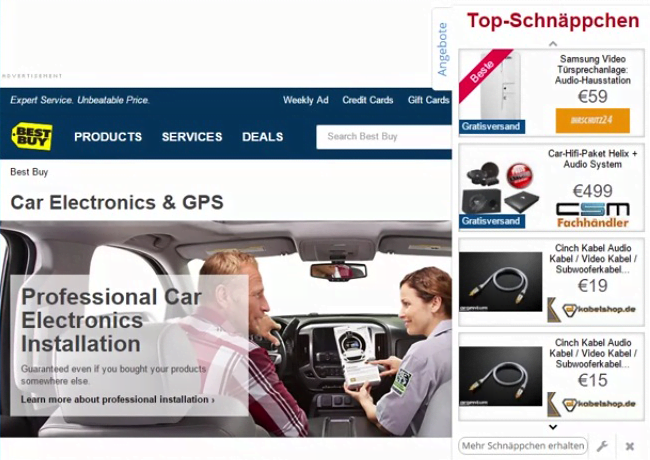
Task: Open the Gift Cards link
Action: pyautogui.click(x=428, y=100)
